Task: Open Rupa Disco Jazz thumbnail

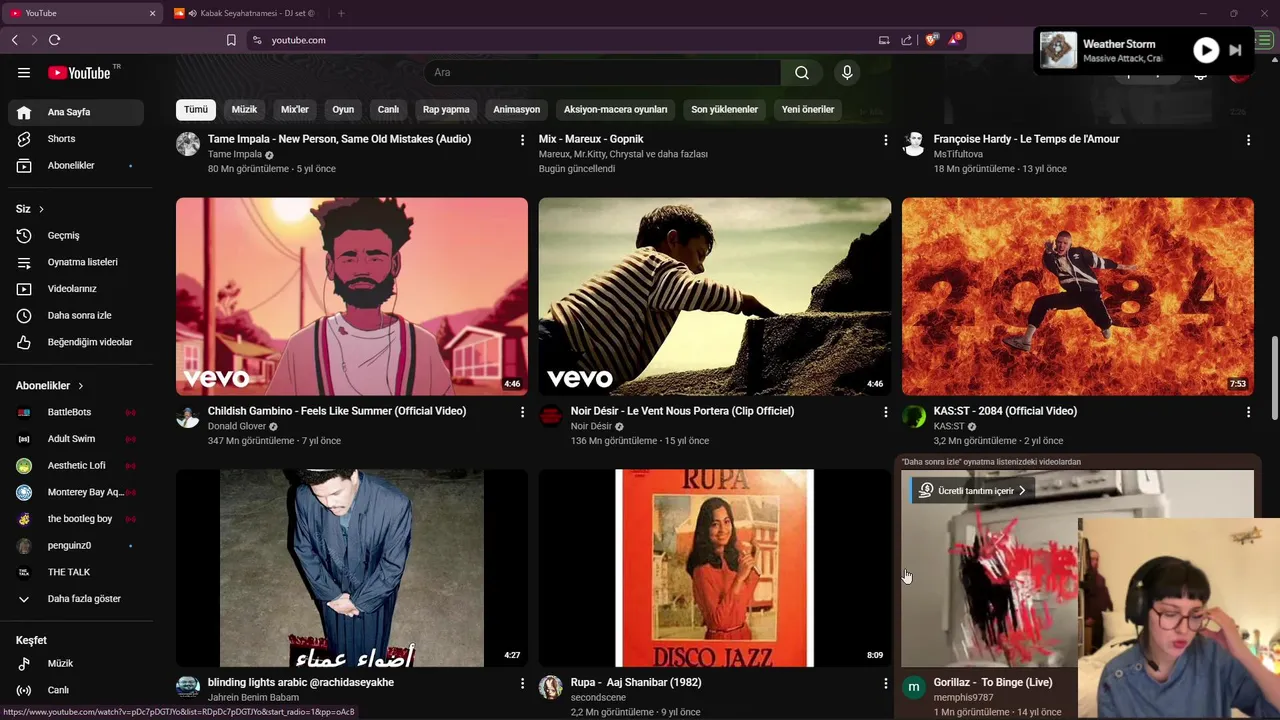Action: click(x=715, y=567)
